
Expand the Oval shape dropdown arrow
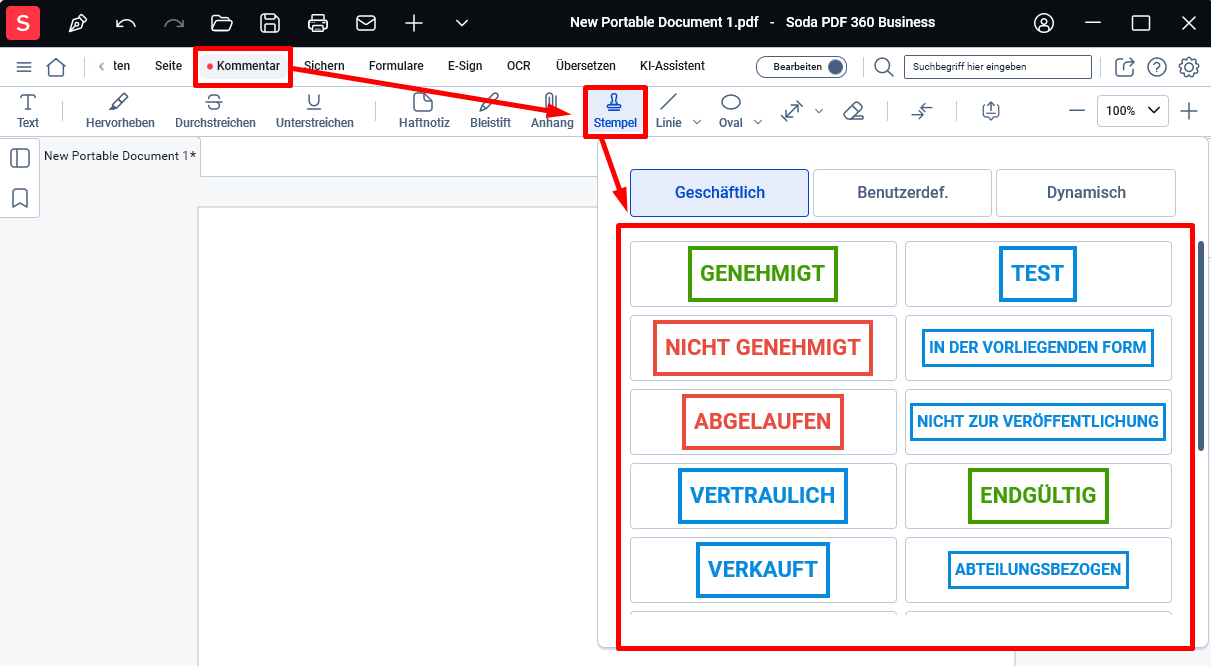coord(758,122)
